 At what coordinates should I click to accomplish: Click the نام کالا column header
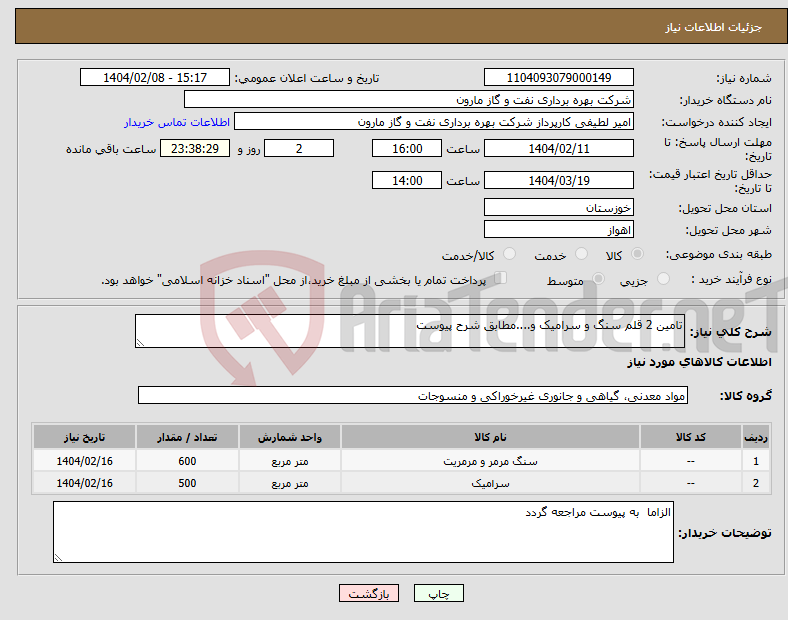490,437
